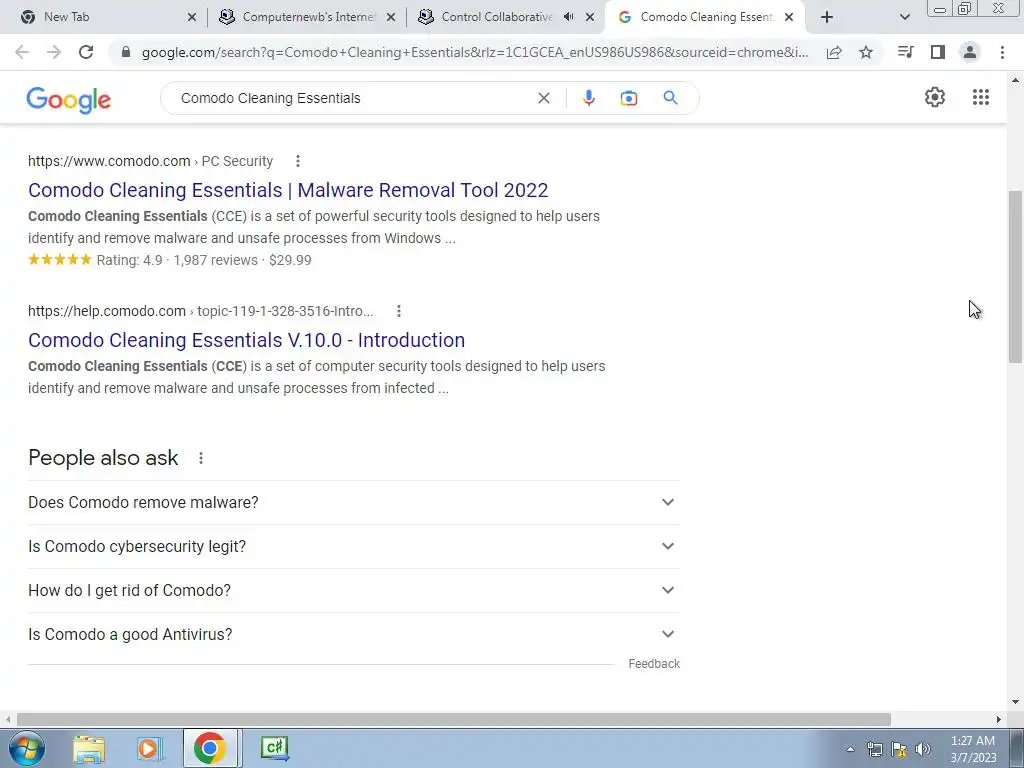Open the Chrome profile avatar
The width and height of the screenshot is (1024, 768).
click(970, 52)
